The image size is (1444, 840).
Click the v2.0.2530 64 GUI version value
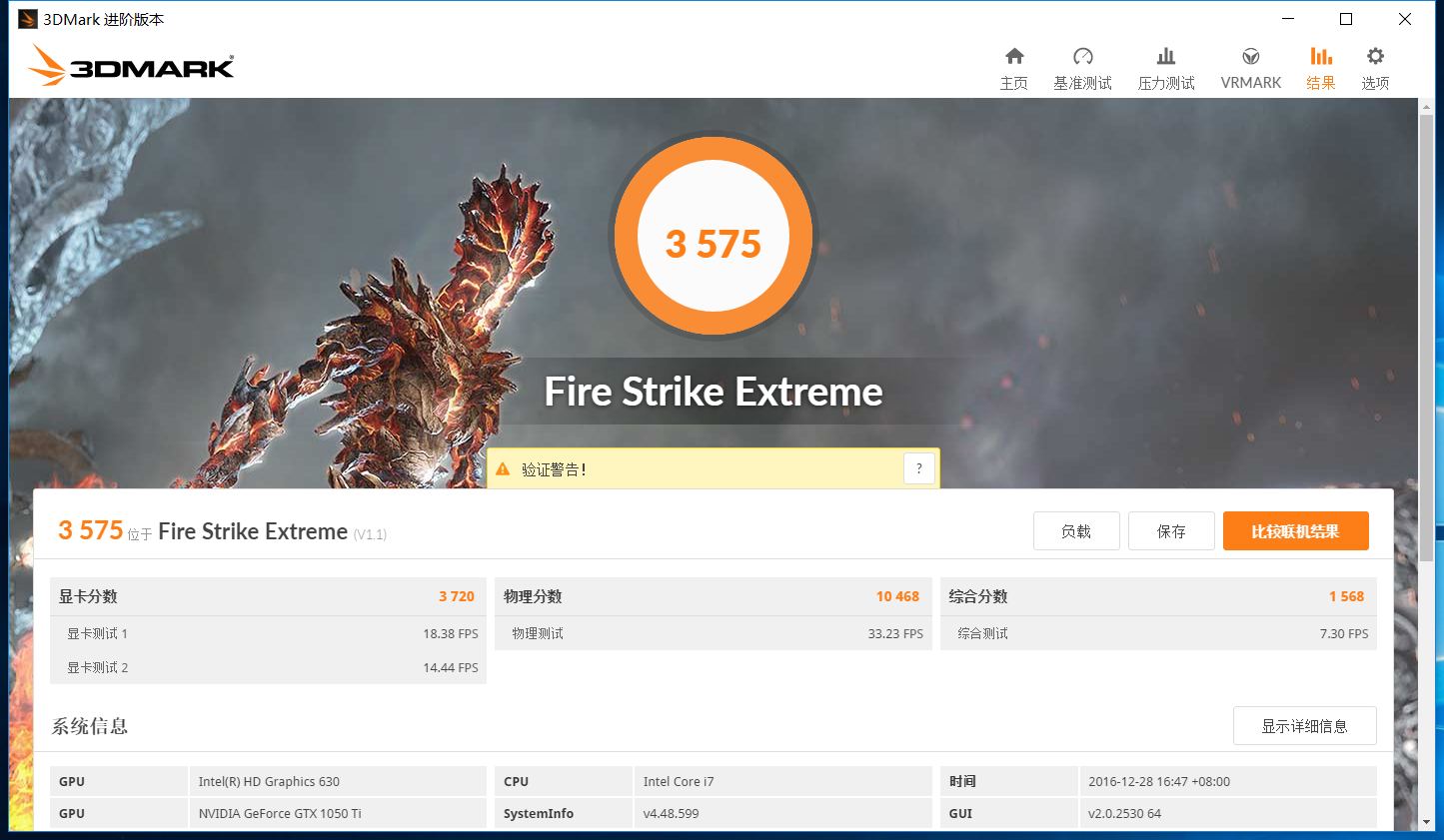click(1124, 813)
